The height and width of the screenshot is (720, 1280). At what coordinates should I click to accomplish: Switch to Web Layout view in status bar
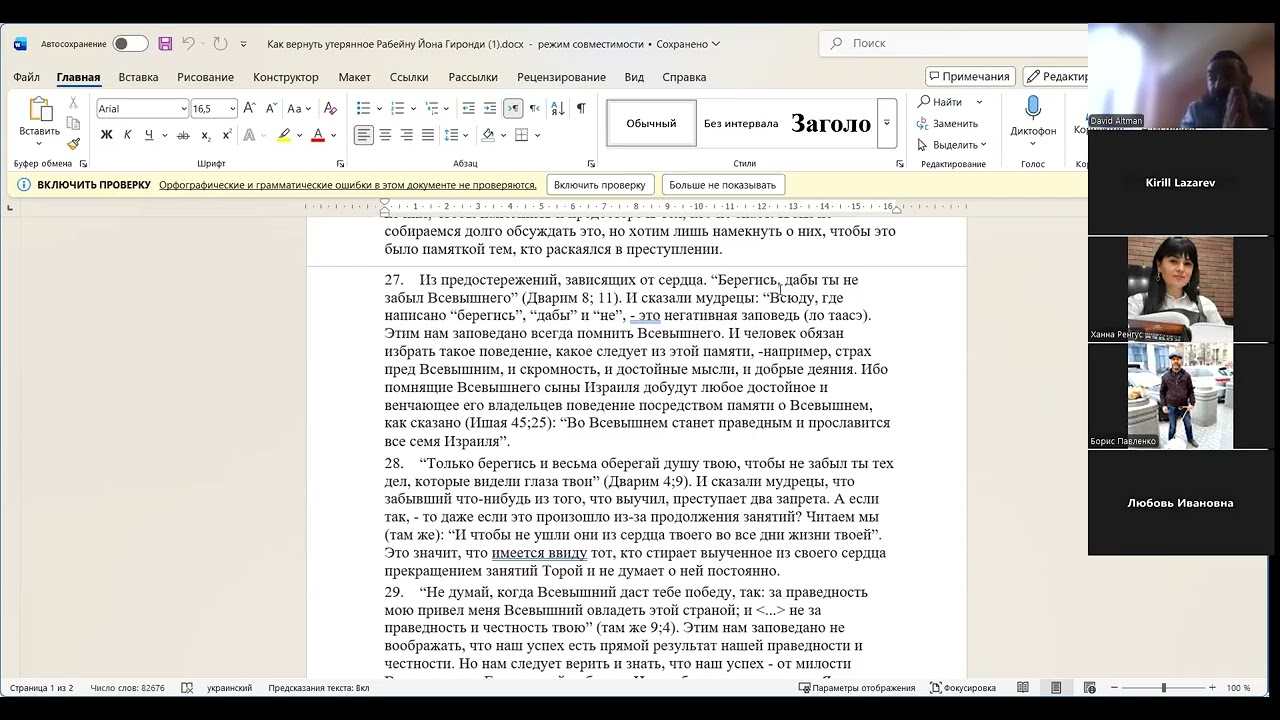[1090, 688]
